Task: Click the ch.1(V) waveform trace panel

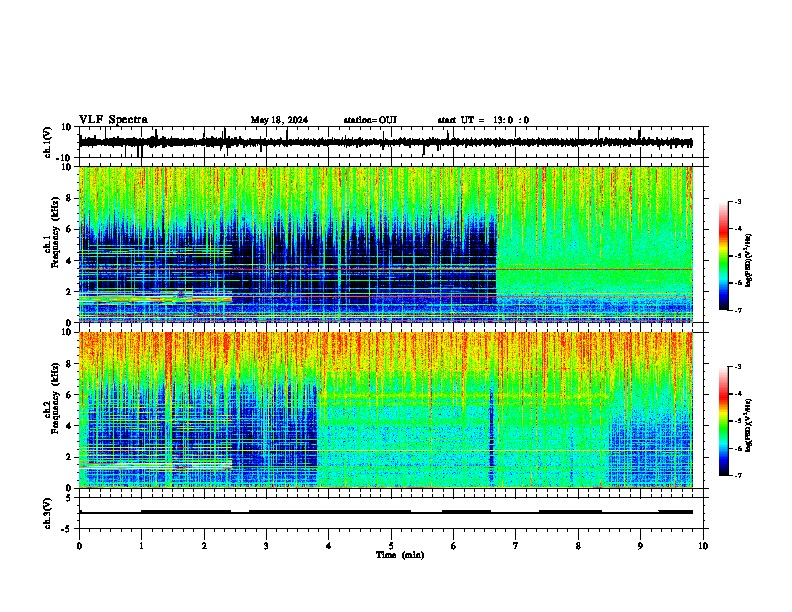Action: (391, 142)
